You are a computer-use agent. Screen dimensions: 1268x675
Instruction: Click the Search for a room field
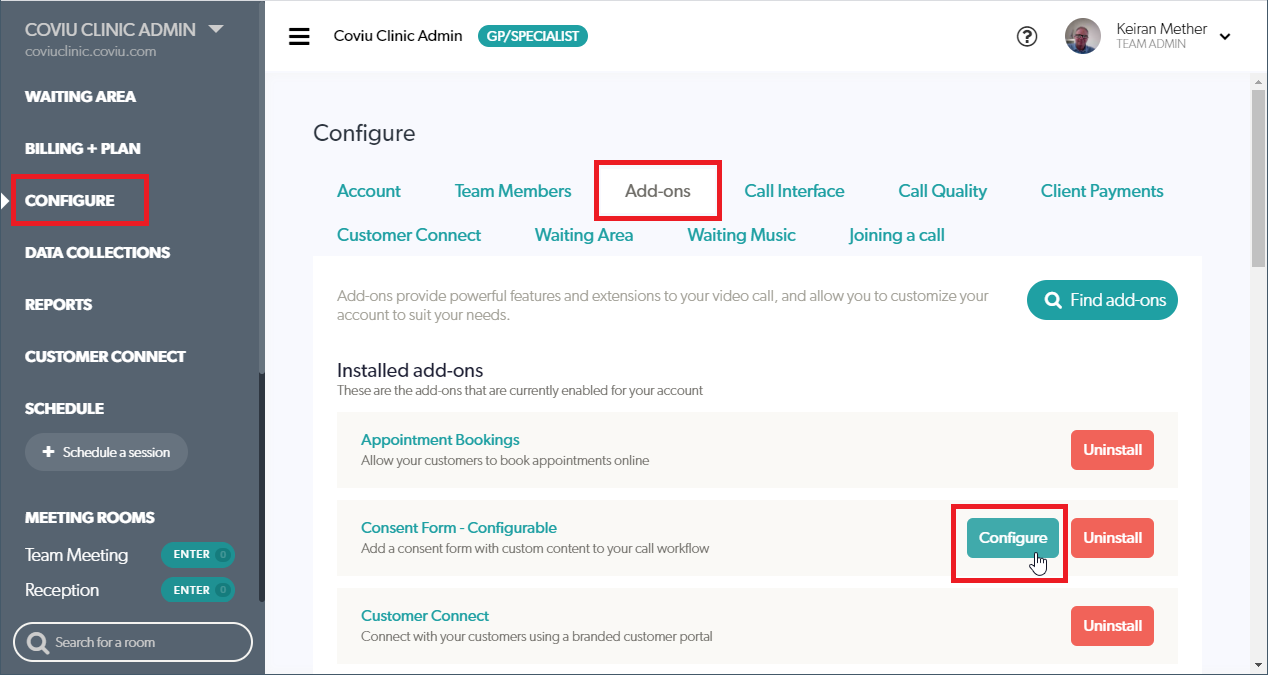(x=133, y=642)
